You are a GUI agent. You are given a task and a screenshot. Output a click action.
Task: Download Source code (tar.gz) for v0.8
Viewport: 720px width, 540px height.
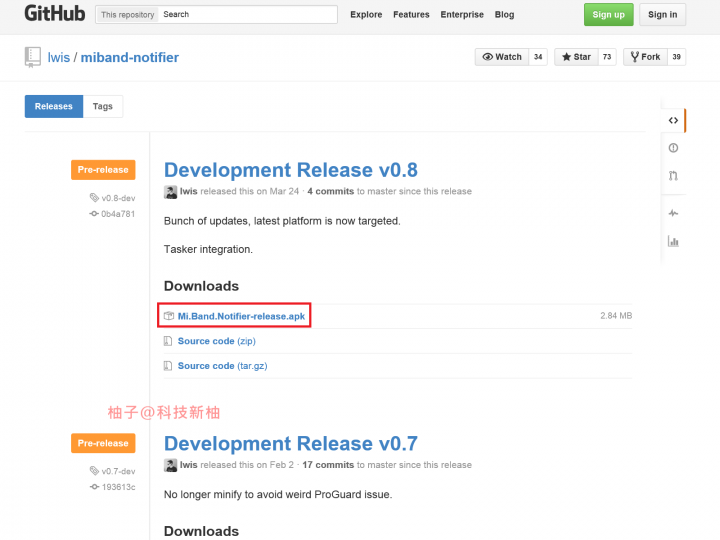click(x=222, y=366)
